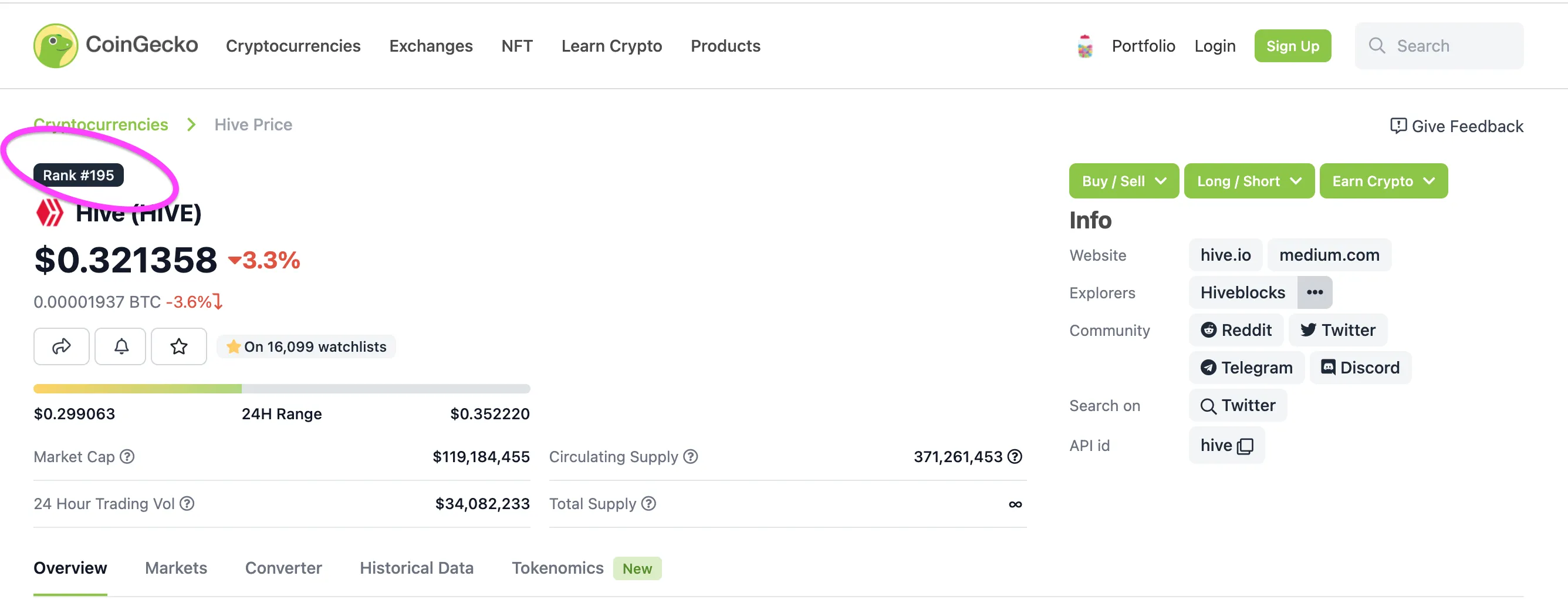Open the NFT nav menu
Screen dimensions: 1568x606
(517, 46)
